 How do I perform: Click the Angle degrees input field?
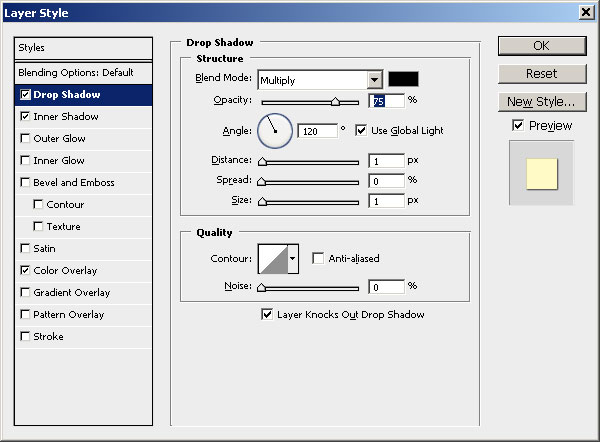[318, 131]
